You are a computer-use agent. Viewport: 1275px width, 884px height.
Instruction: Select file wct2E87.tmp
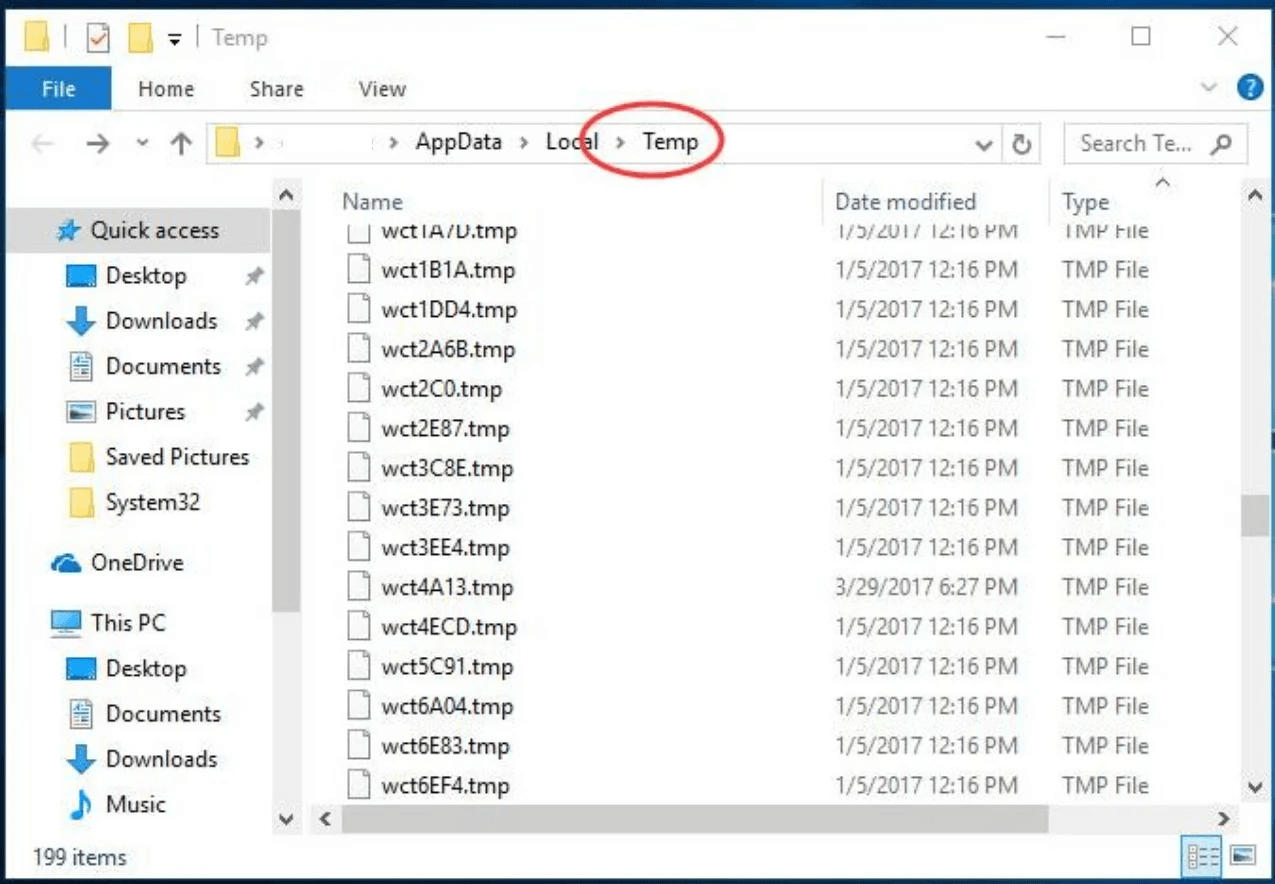point(445,429)
